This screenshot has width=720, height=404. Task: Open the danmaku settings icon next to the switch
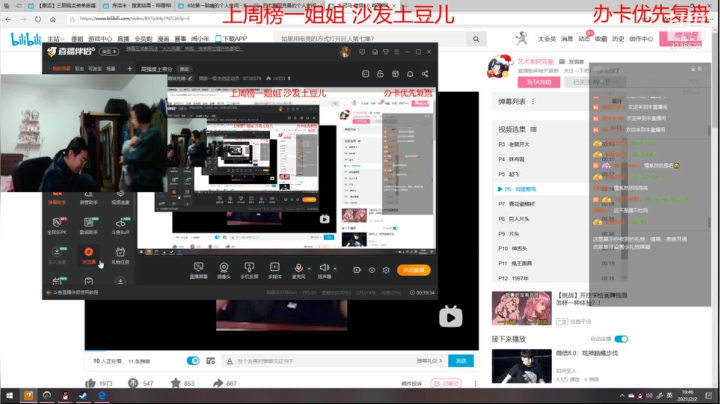(211, 361)
